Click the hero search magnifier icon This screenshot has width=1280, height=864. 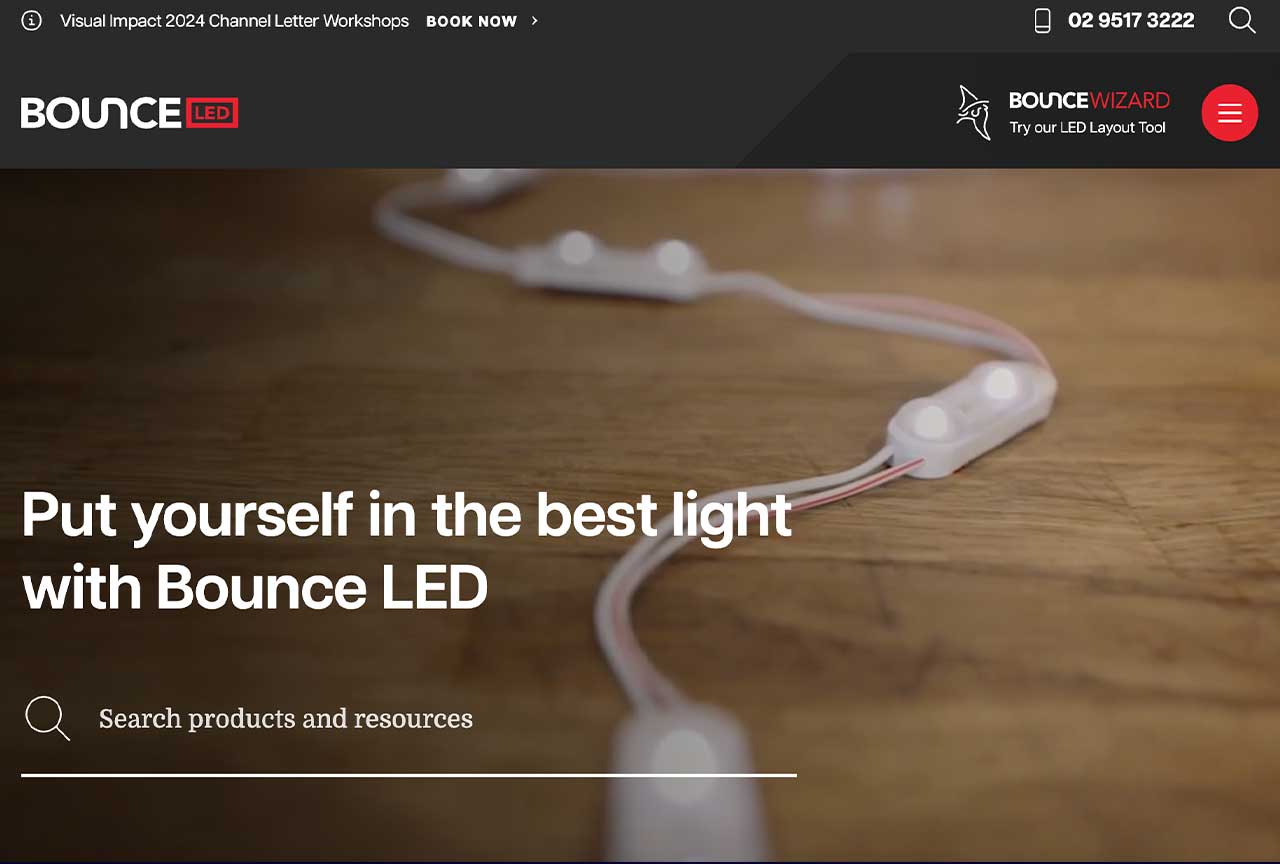point(47,718)
